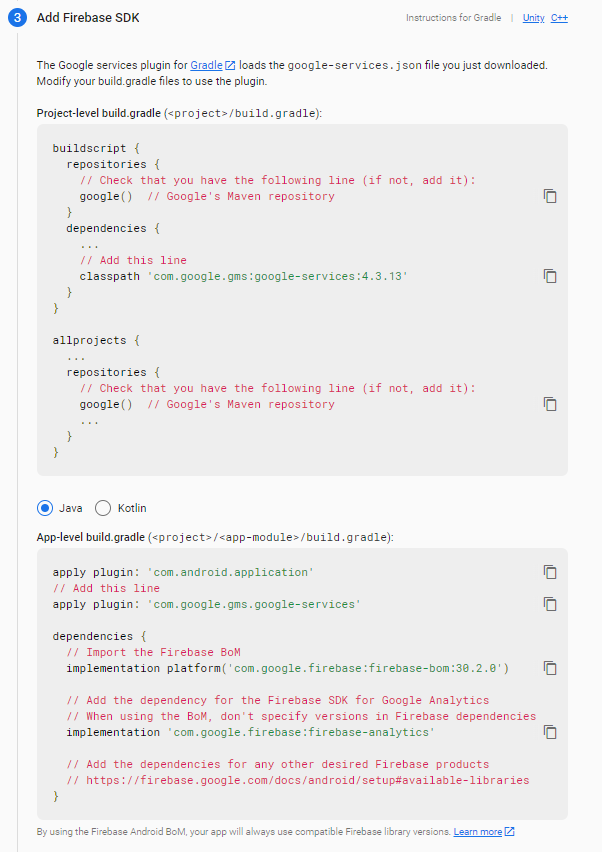Click the 'buildscript {' code line

tap(96, 148)
